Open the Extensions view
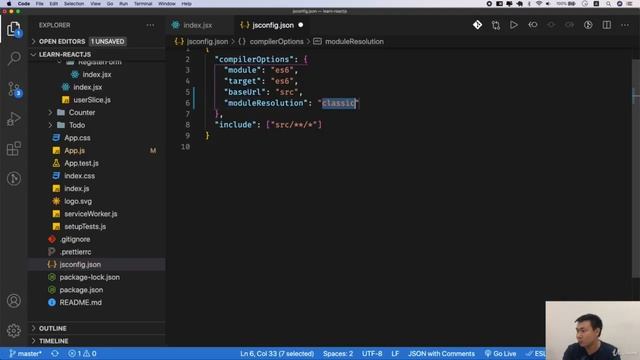The image size is (640, 360). pos(14,149)
